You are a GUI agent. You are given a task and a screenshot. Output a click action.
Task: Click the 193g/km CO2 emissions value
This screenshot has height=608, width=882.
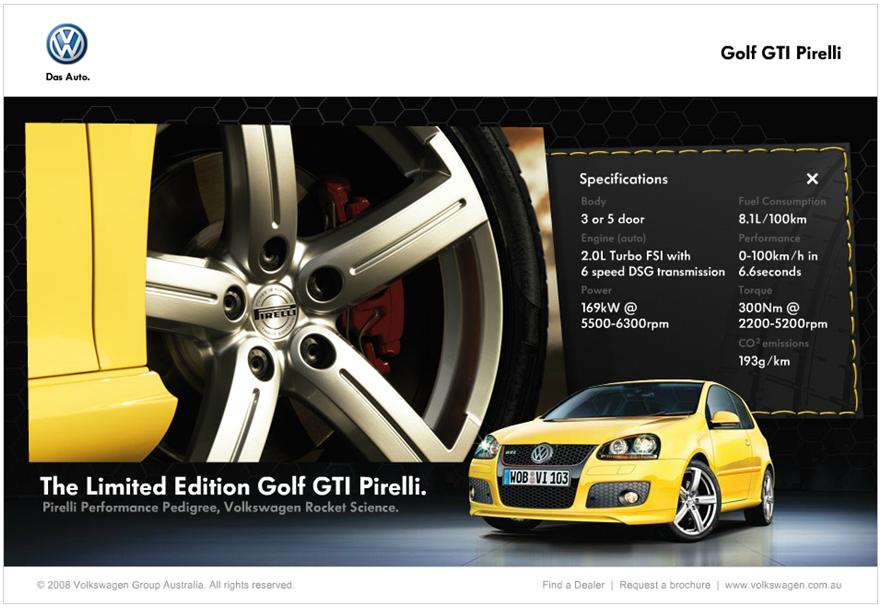click(x=763, y=361)
